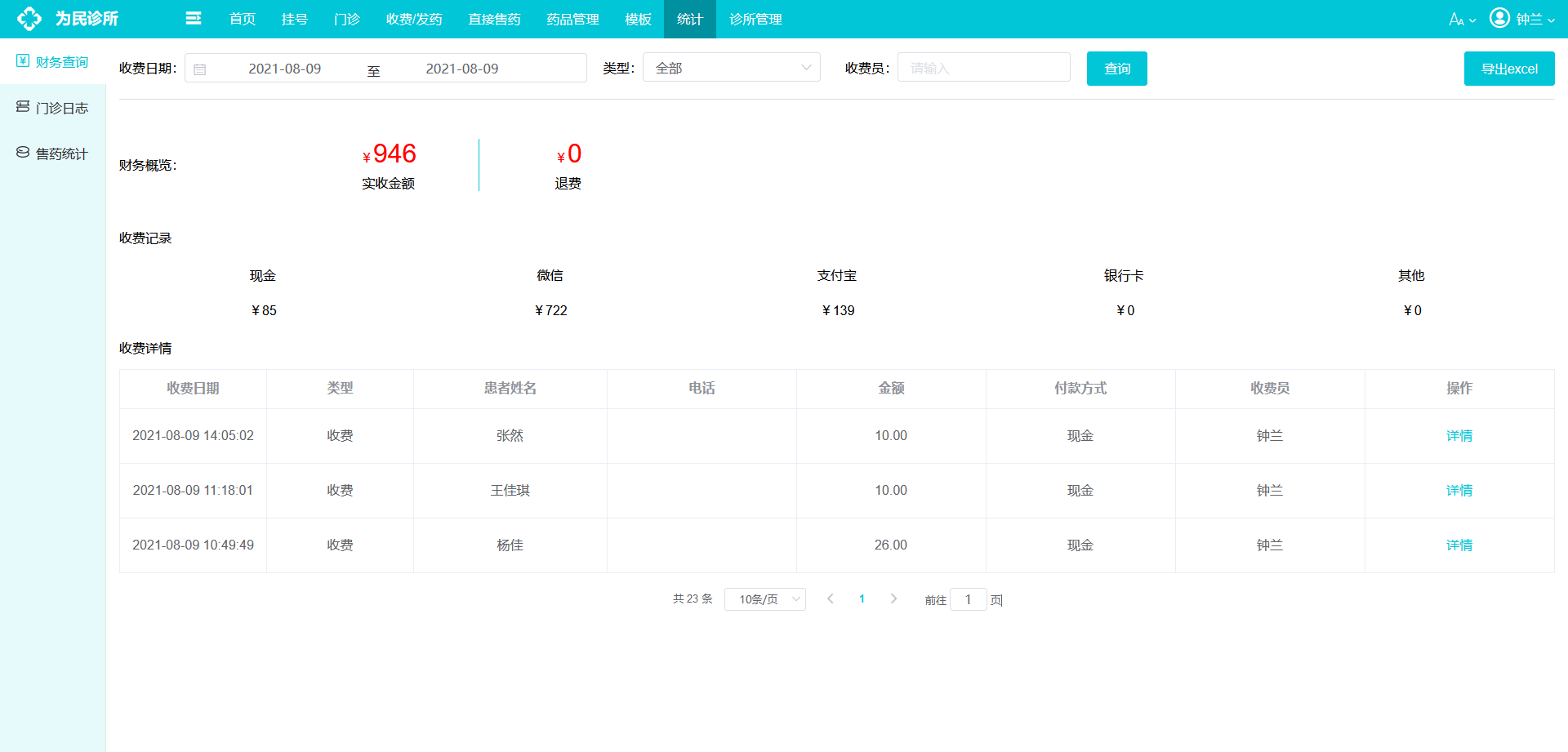This screenshot has width=1568, height=752.
Task: Go to the 模板 tab
Action: click(x=638, y=19)
